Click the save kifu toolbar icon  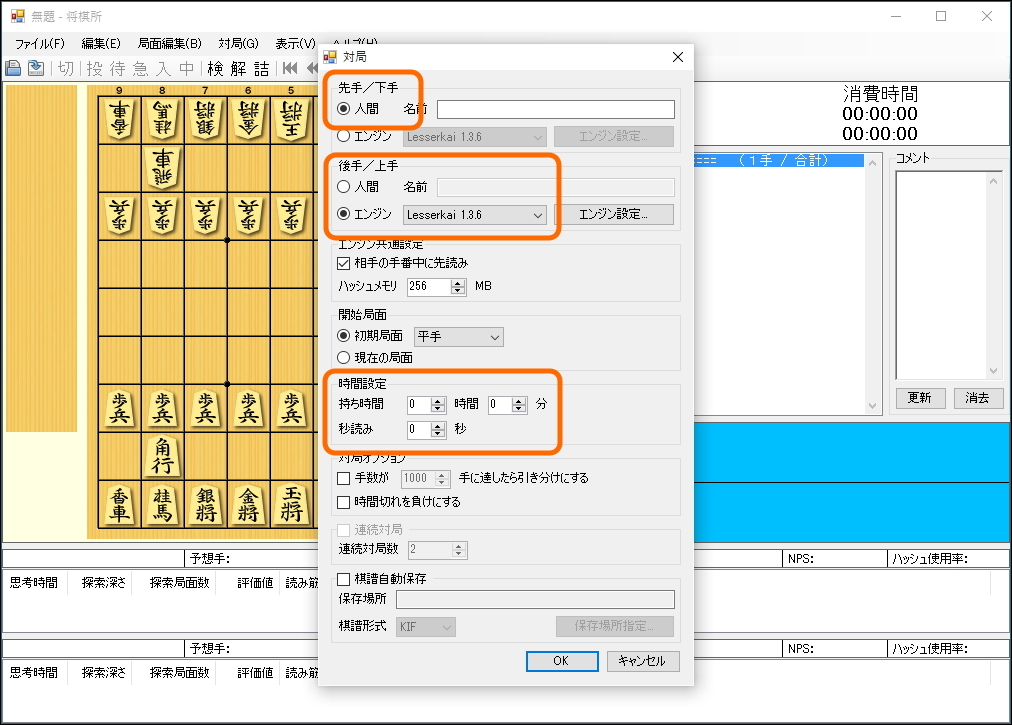[x=35, y=68]
